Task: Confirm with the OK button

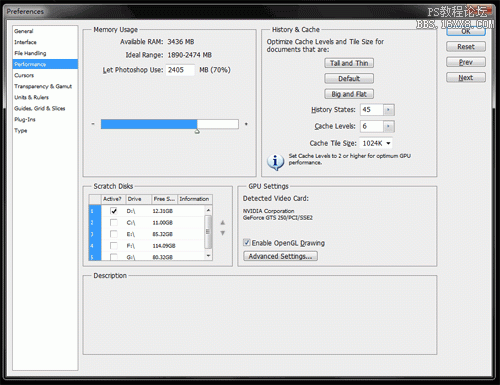Action: [x=466, y=32]
